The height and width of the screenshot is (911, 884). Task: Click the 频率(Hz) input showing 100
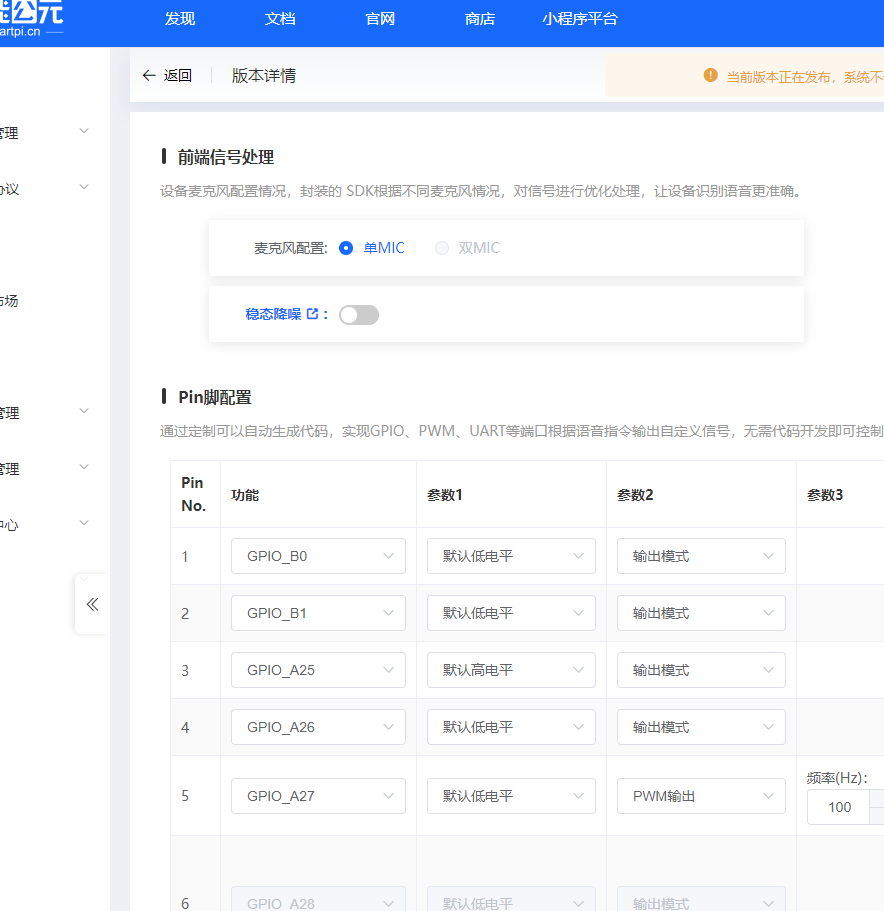tap(840, 807)
